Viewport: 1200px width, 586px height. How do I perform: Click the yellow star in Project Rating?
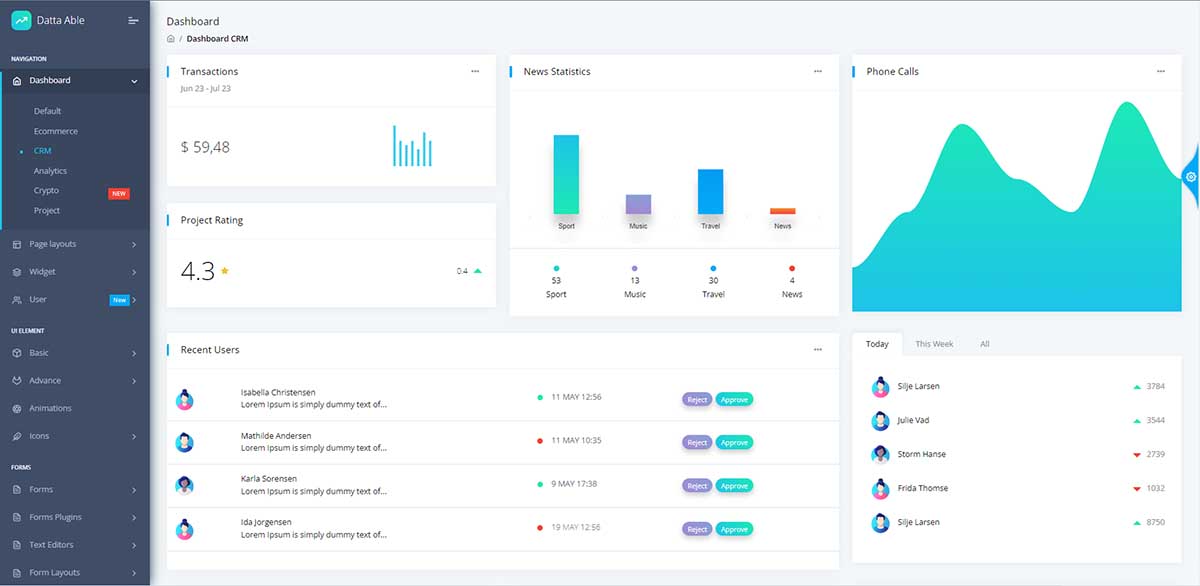(x=225, y=271)
